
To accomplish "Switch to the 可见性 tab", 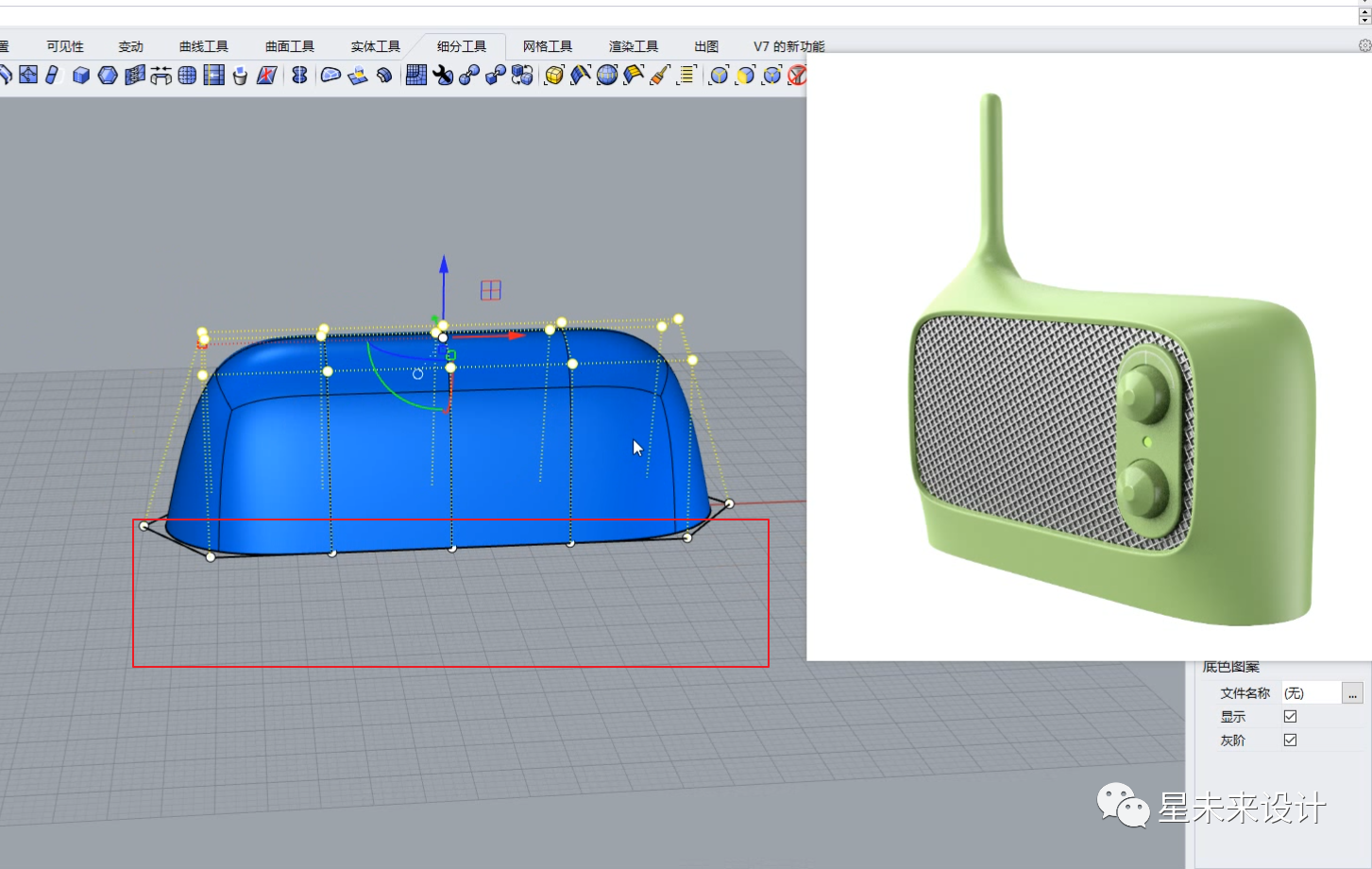I will [65, 46].
